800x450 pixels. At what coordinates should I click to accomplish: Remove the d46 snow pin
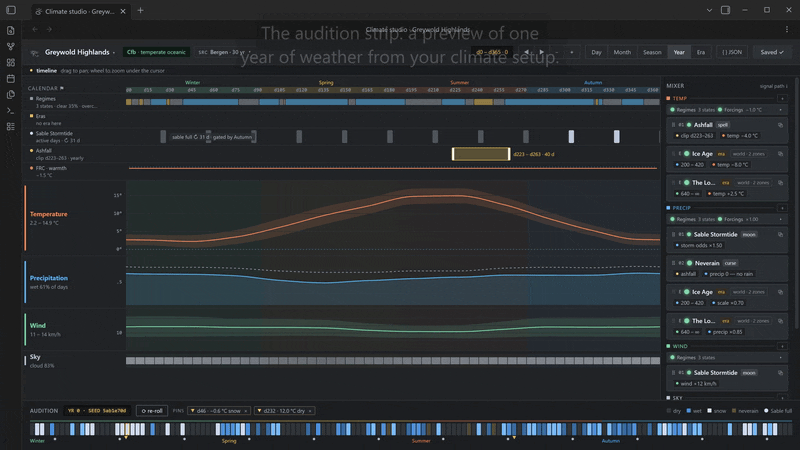(245, 411)
